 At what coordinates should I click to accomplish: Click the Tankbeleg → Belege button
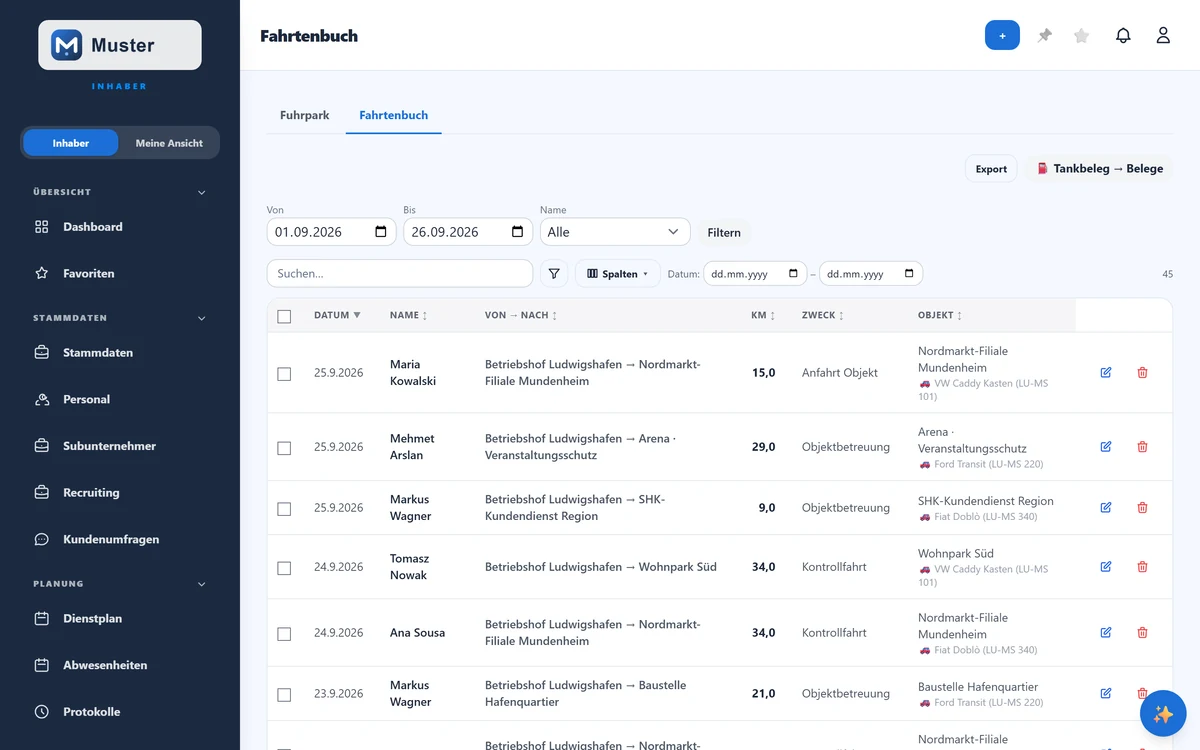click(x=1099, y=169)
